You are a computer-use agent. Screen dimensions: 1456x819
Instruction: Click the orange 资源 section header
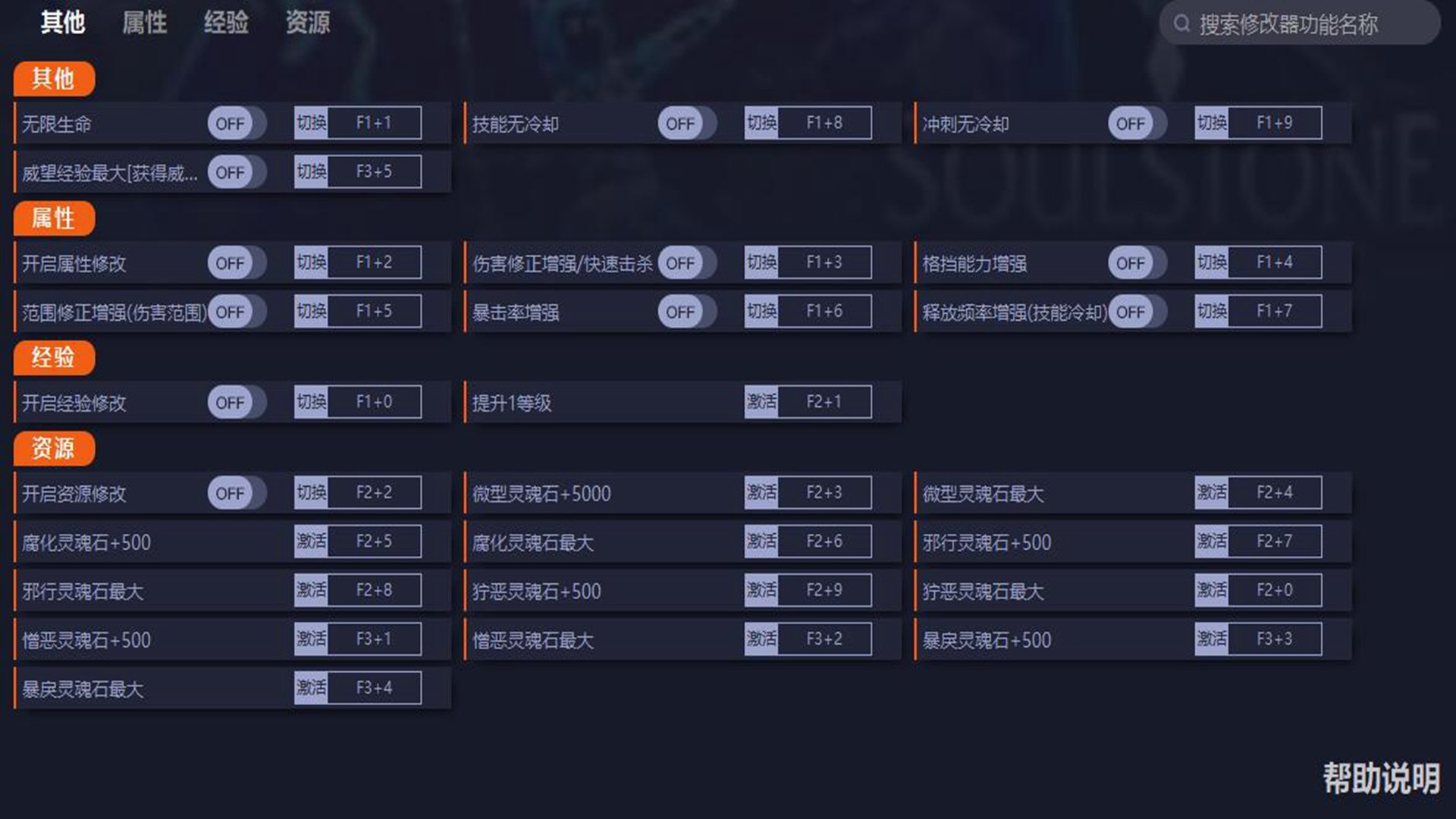54,449
